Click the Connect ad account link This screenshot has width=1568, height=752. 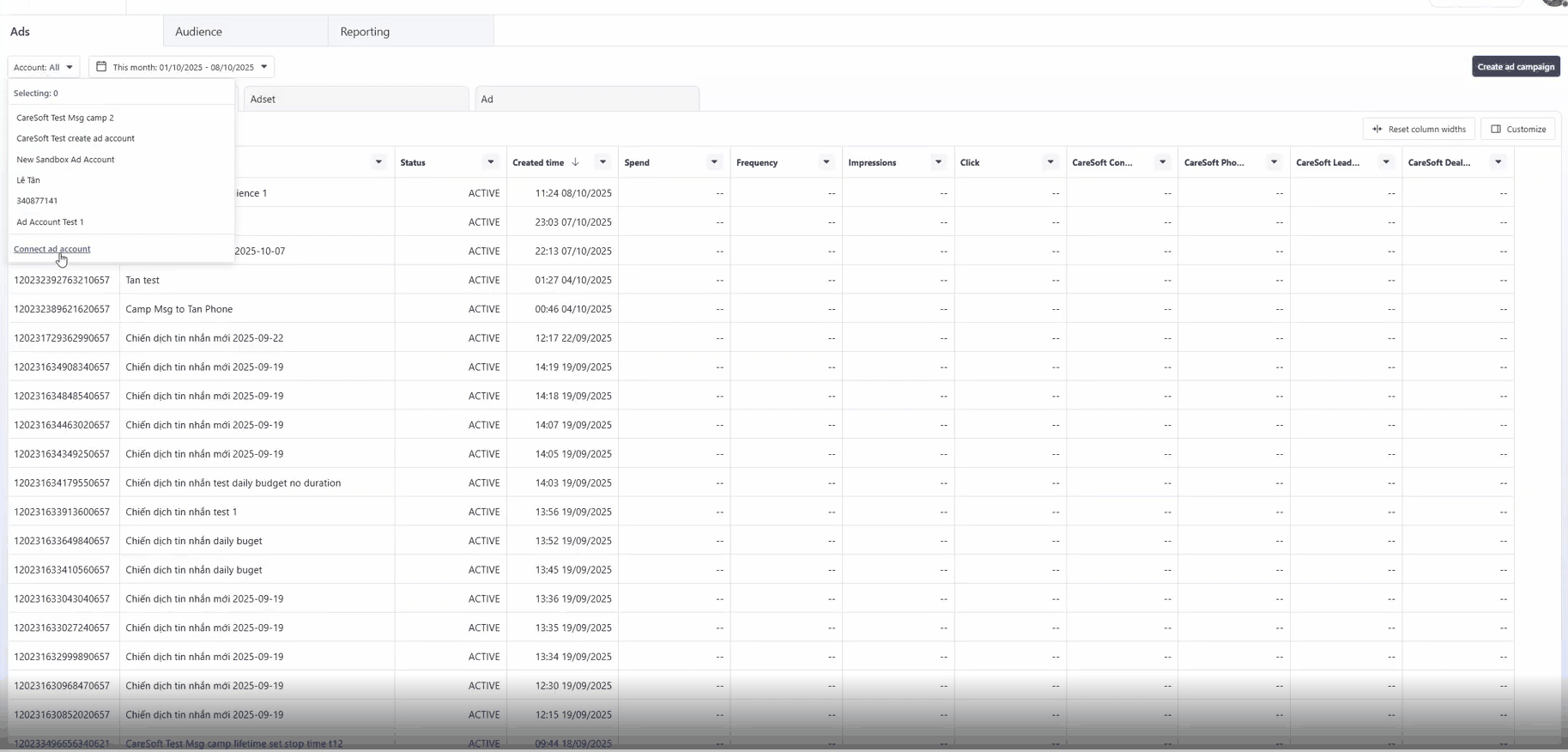51,249
